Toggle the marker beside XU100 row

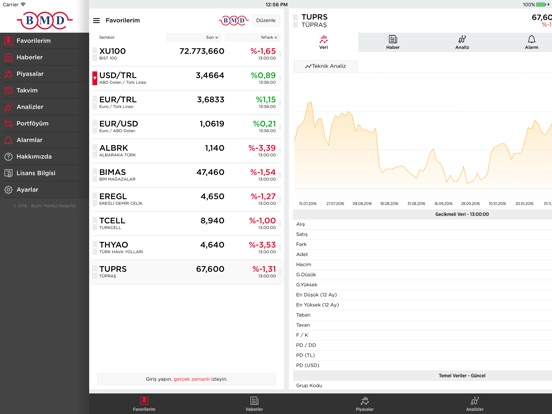(x=95, y=54)
